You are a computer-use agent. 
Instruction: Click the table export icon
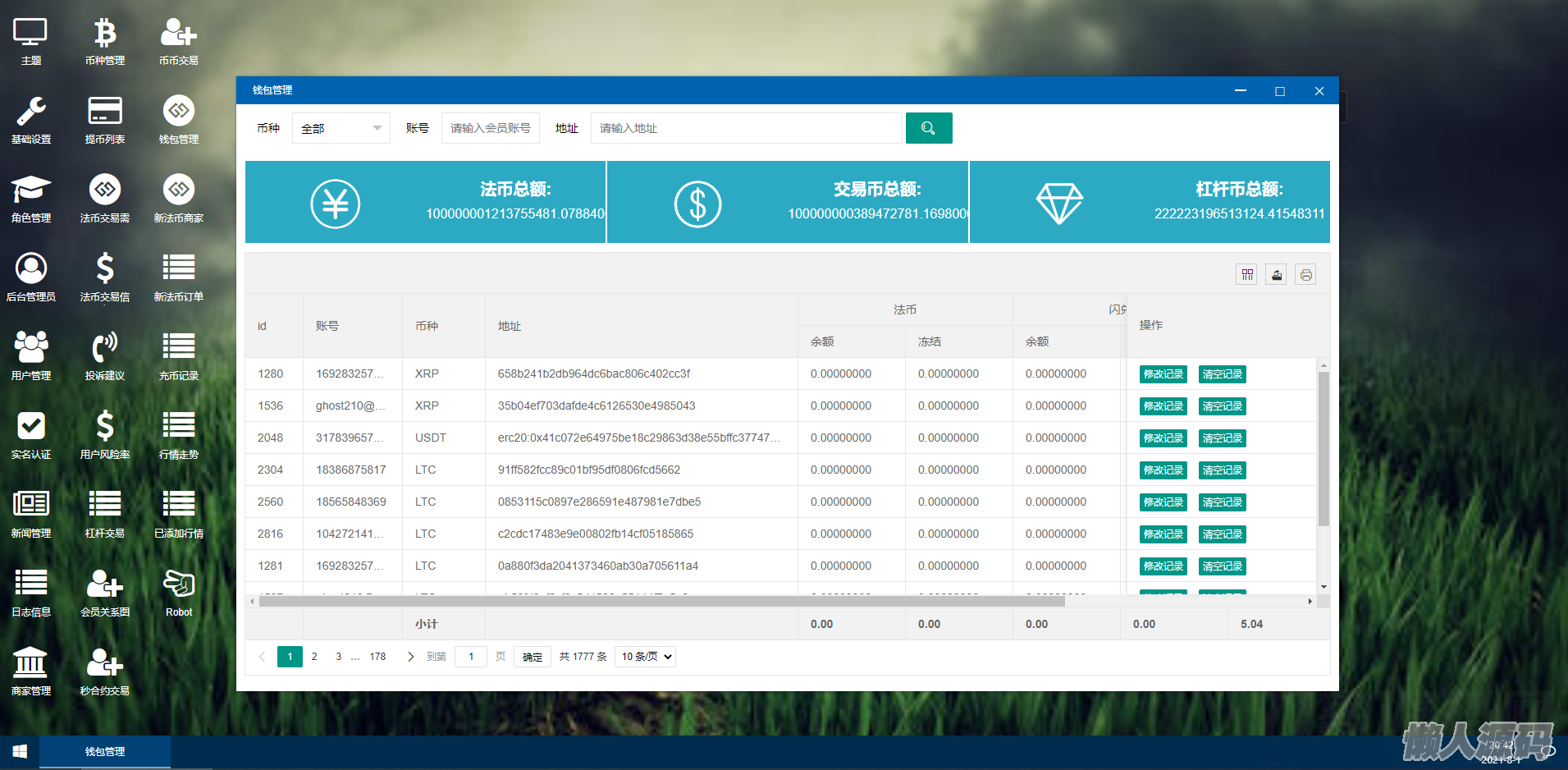1276,275
